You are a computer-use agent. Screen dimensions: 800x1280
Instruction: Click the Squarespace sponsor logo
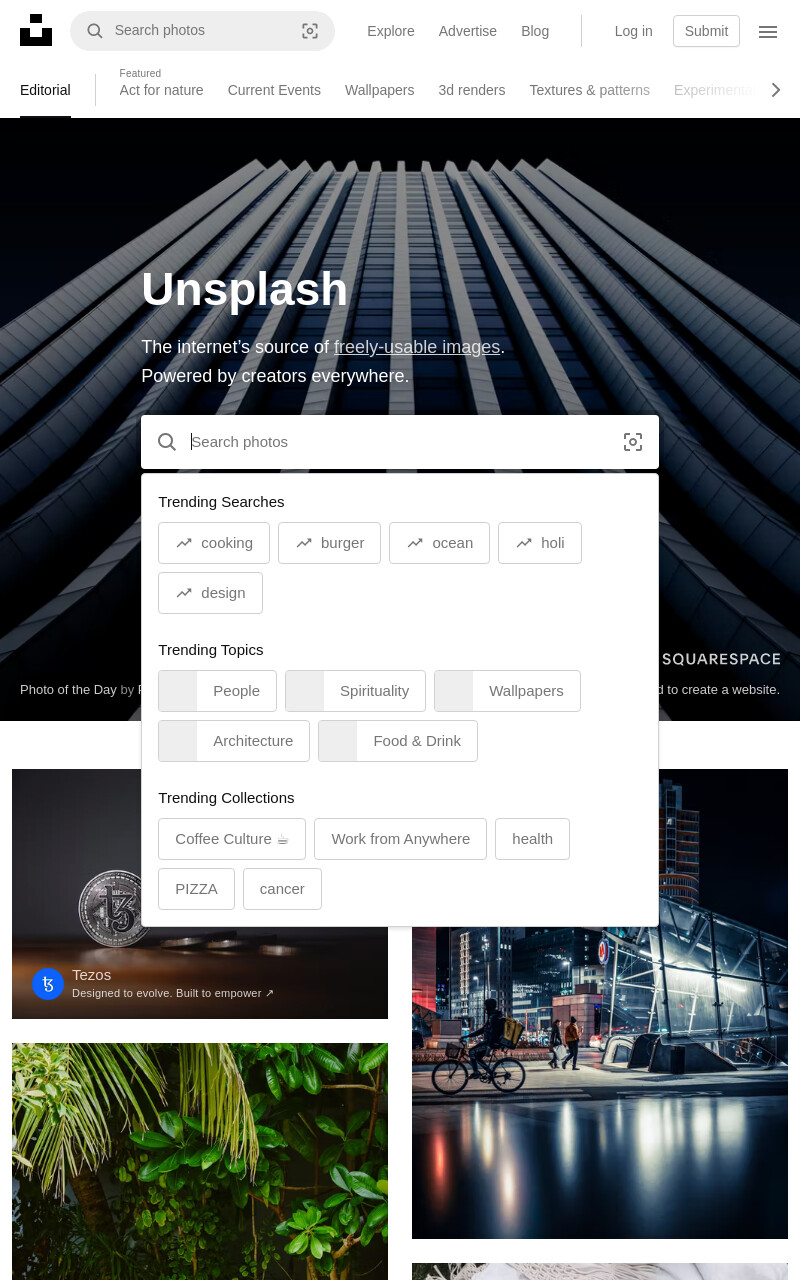[x=720, y=659]
